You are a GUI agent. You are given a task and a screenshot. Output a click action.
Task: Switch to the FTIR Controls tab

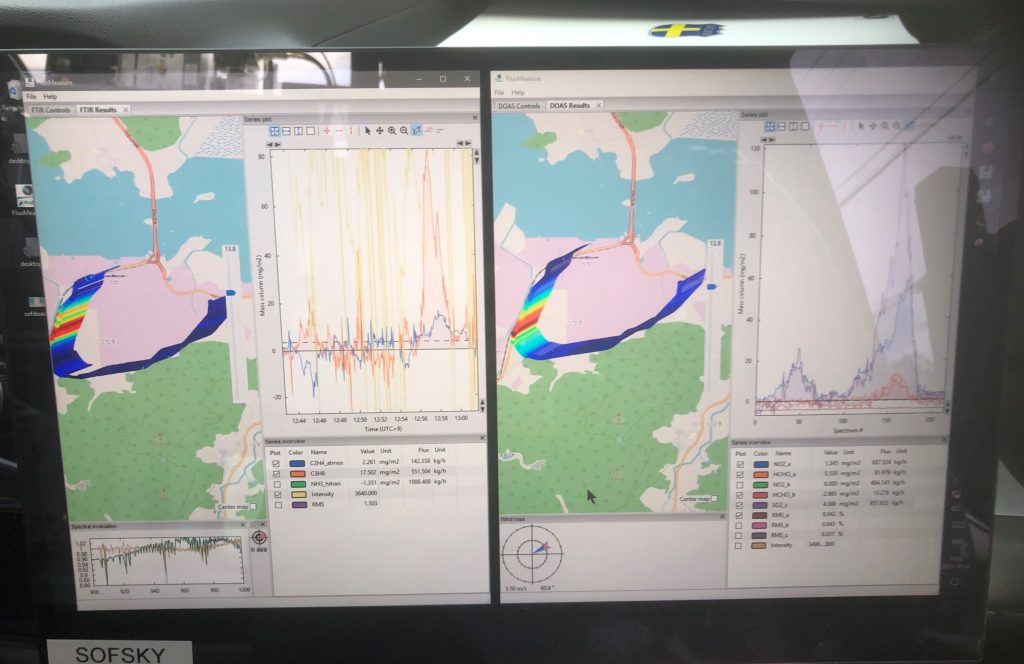click(52, 109)
